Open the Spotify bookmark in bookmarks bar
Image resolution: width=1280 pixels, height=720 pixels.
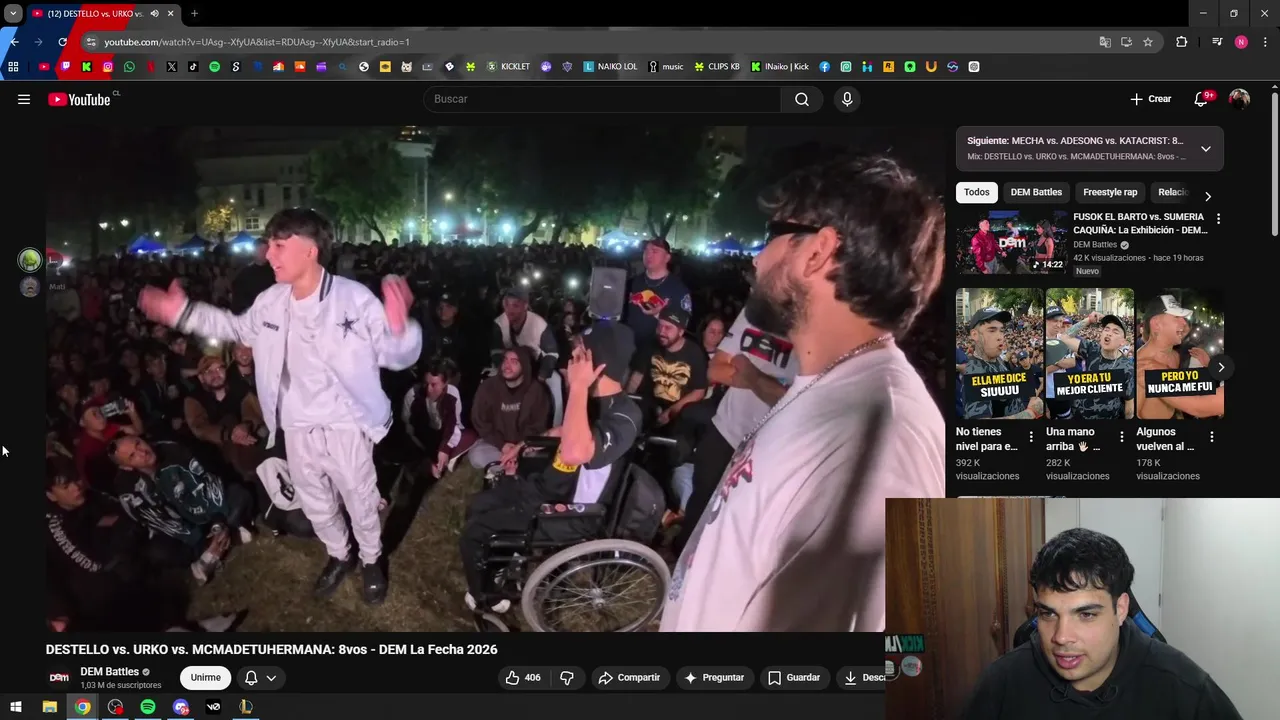point(214,67)
